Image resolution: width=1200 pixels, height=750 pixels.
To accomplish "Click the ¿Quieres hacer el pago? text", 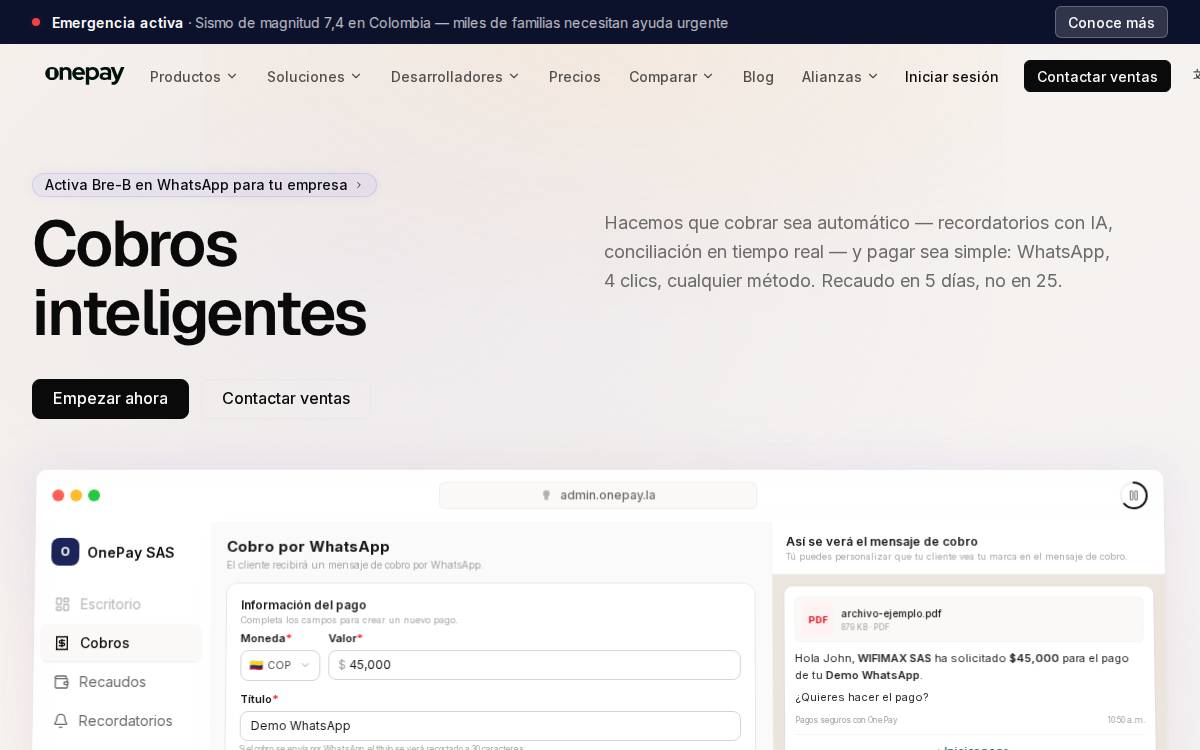I will pos(861,697).
